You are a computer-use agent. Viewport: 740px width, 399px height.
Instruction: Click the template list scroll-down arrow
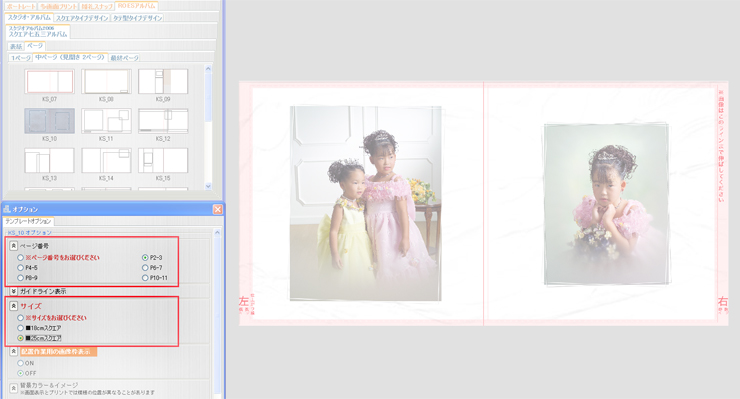[x=208, y=186]
